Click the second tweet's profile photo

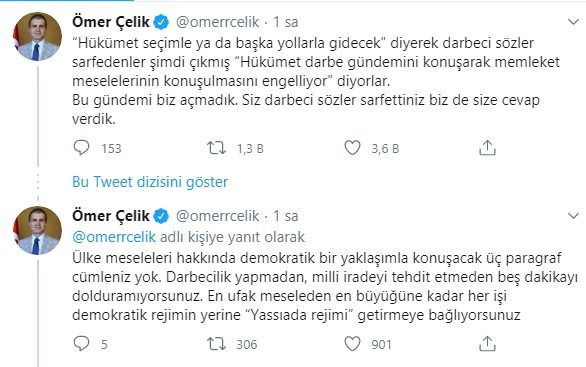(37, 230)
